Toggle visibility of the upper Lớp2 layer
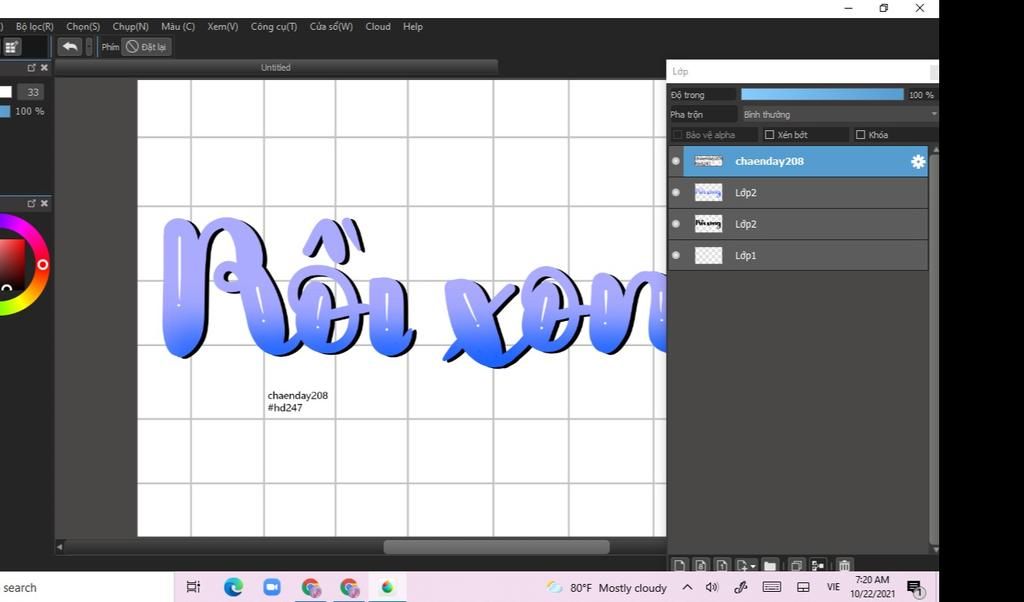The image size is (1024, 602). (x=676, y=192)
